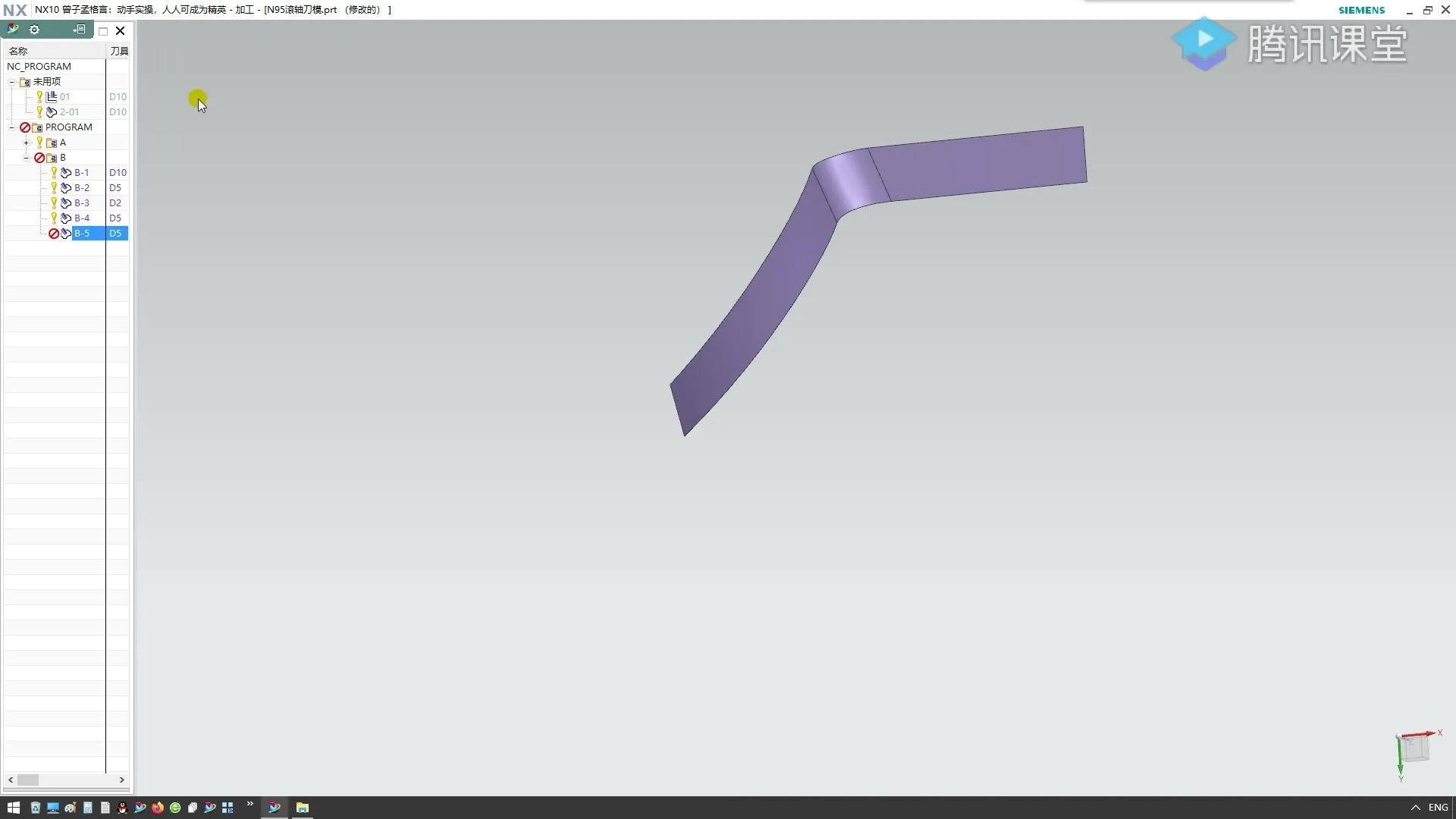Click the 刀具 column header
1456x819 pixels.
(118, 51)
